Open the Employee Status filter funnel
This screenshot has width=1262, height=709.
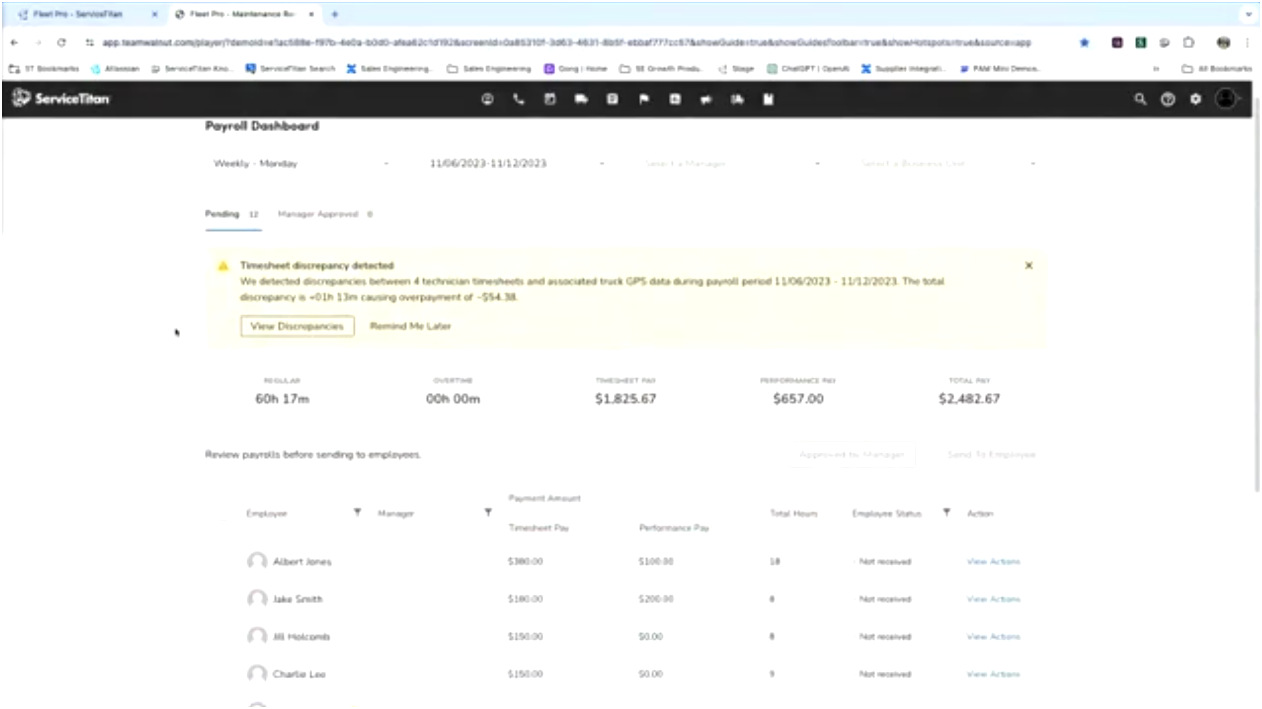(x=946, y=512)
